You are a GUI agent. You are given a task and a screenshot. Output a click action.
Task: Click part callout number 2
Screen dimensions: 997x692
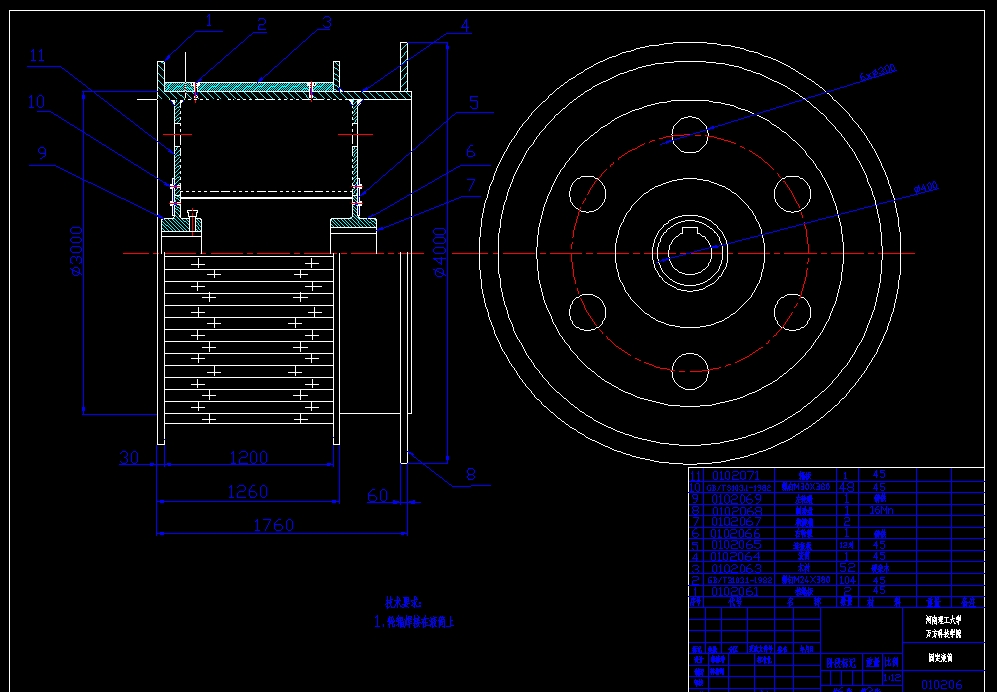(x=261, y=25)
